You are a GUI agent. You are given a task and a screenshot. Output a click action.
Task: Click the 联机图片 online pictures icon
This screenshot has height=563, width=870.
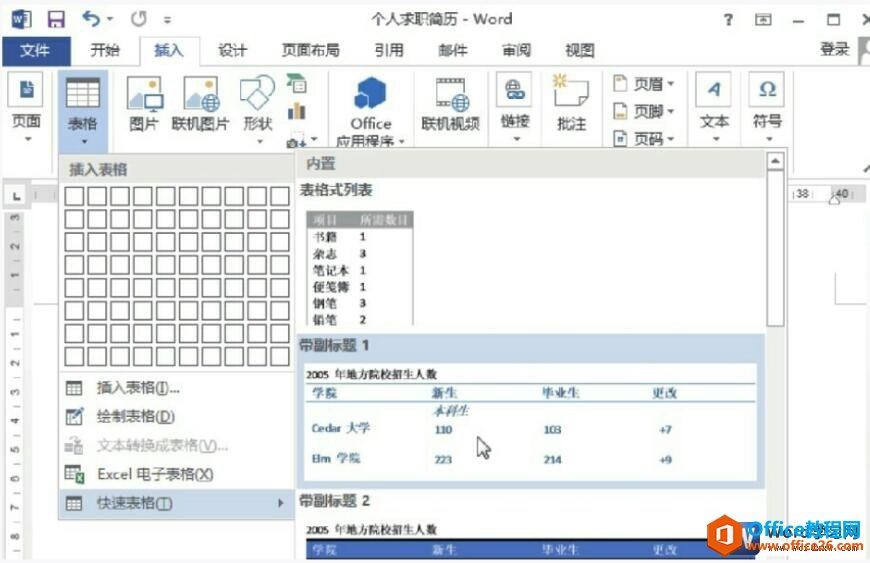(x=200, y=104)
